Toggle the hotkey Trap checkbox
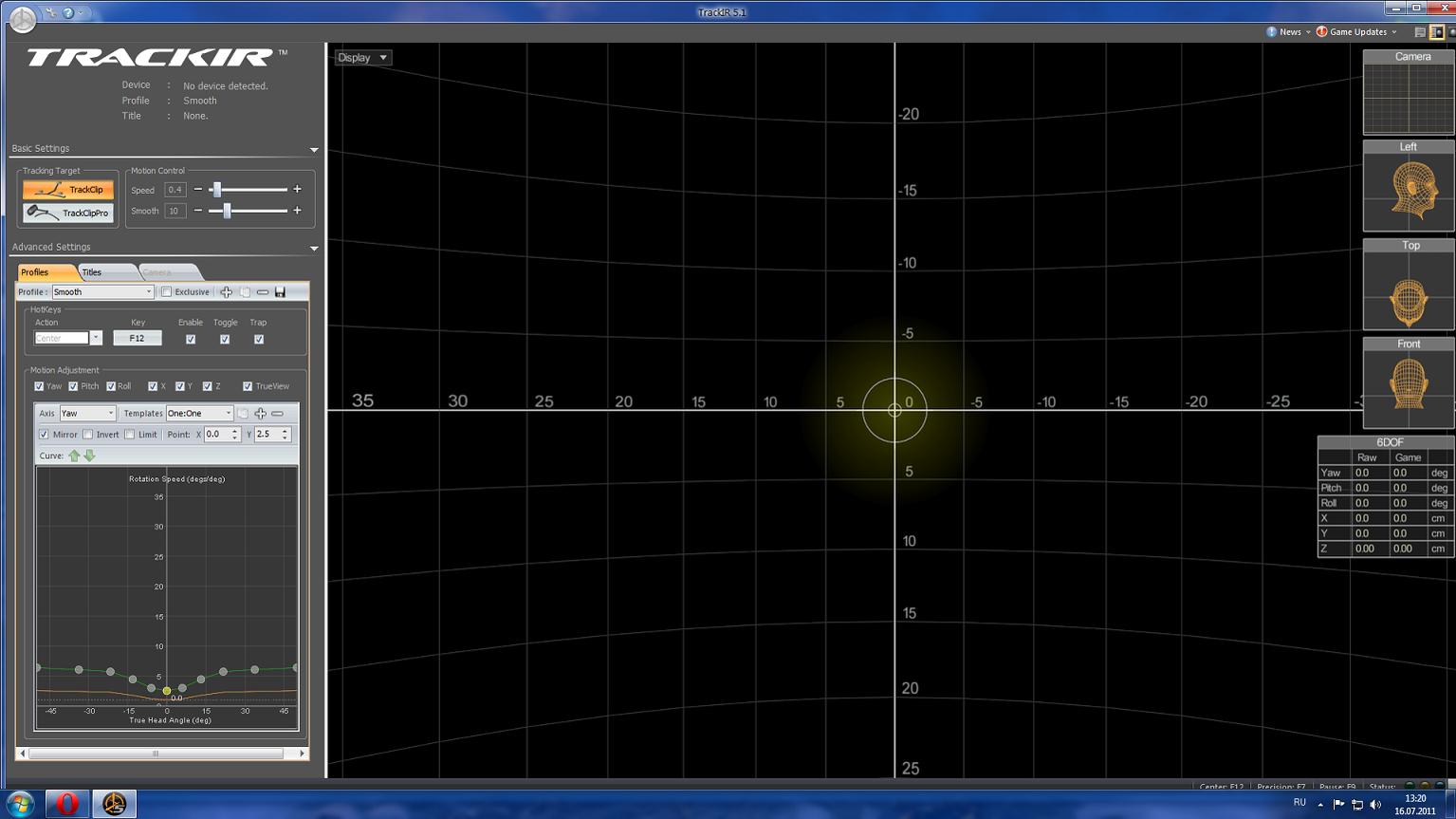The height and width of the screenshot is (819, 1456). (259, 339)
